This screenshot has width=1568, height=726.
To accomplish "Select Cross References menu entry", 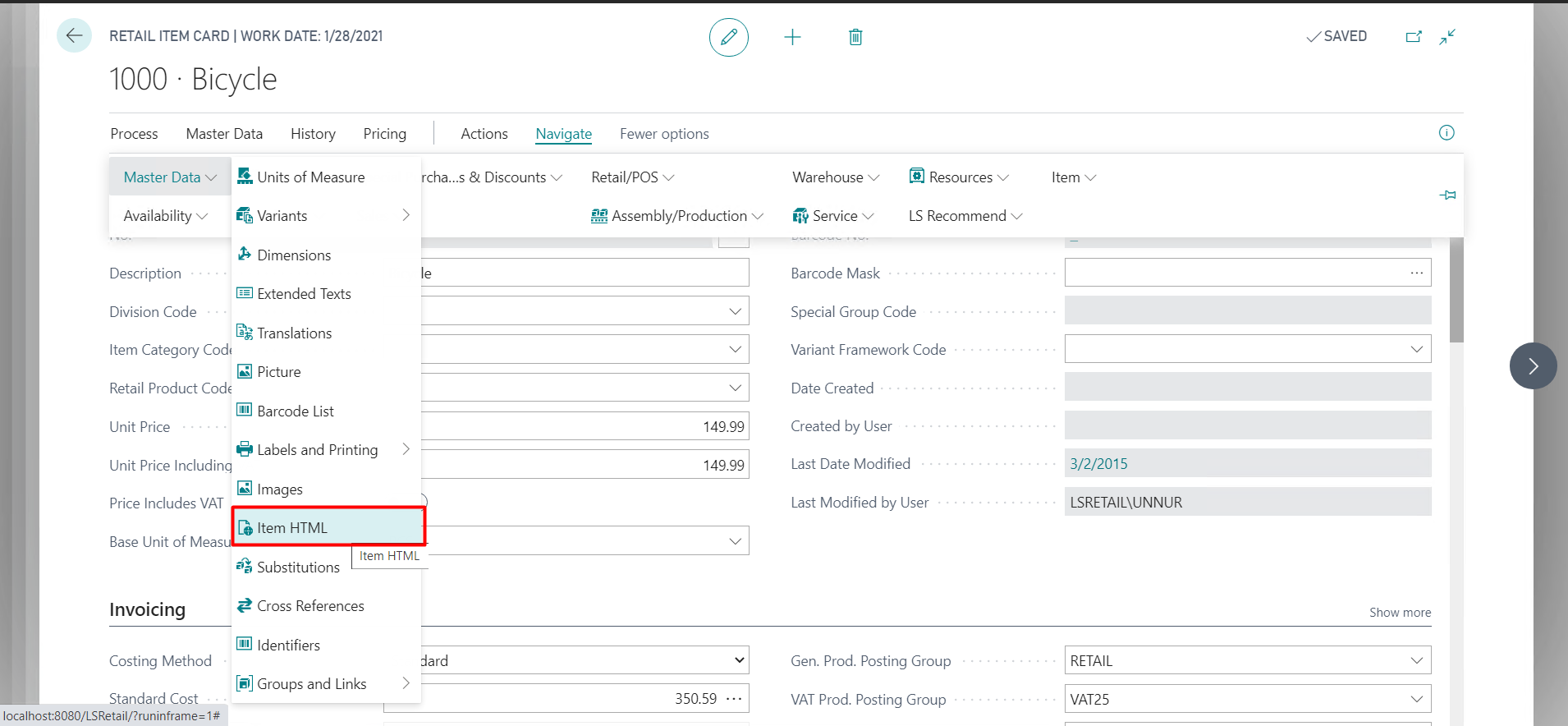I will tap(327, 606).
